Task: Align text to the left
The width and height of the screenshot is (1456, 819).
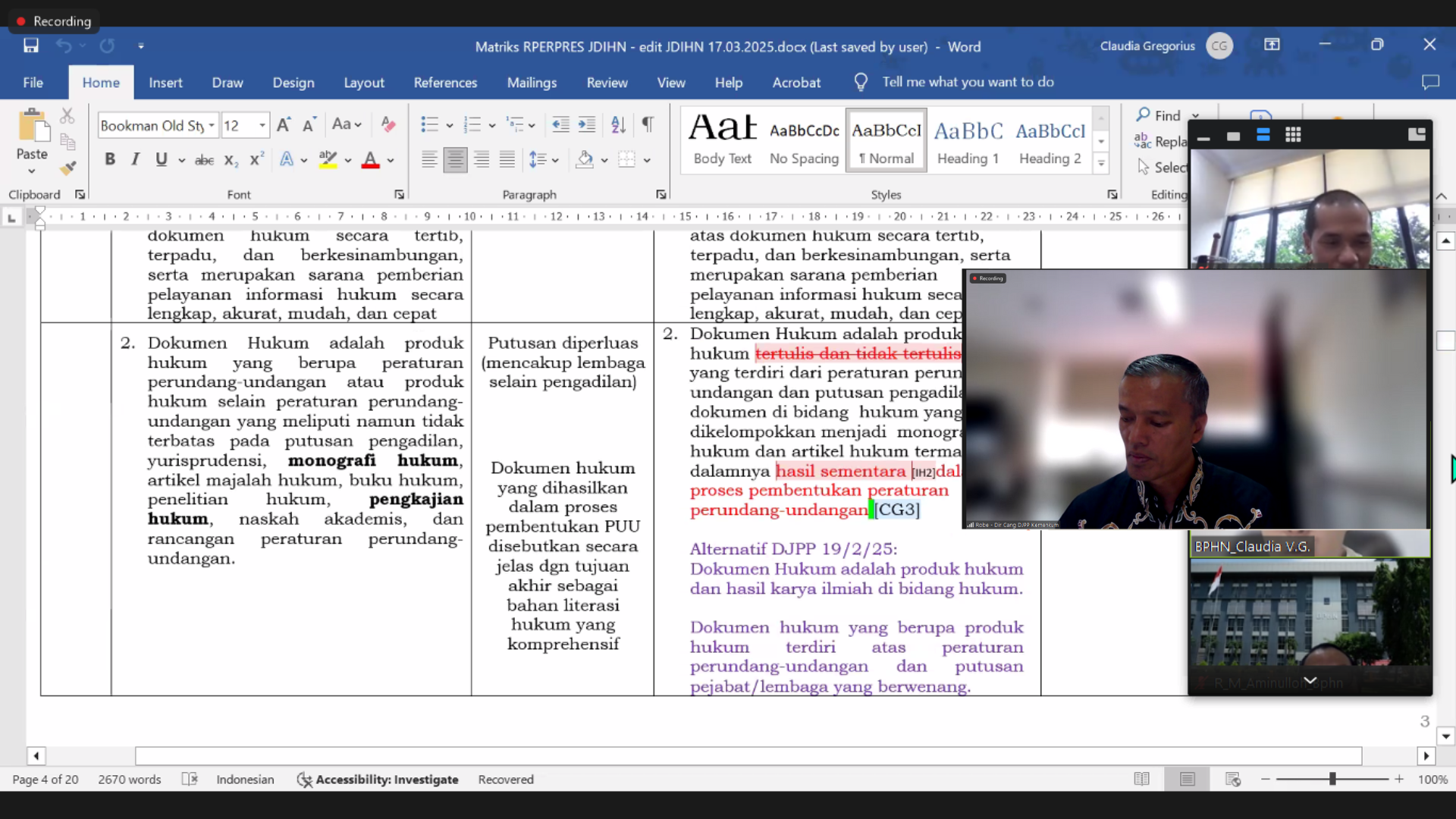Action: tap(429, 159)
